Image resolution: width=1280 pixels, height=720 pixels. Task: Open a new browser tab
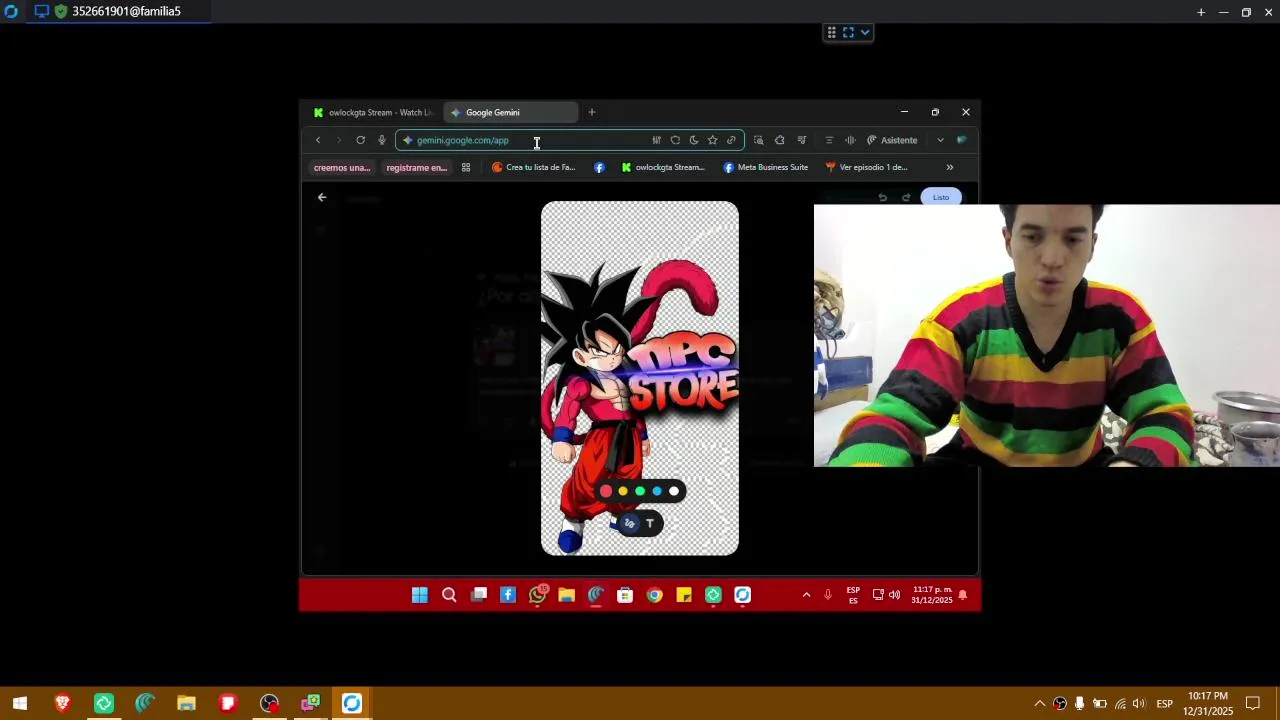[591, 112]
